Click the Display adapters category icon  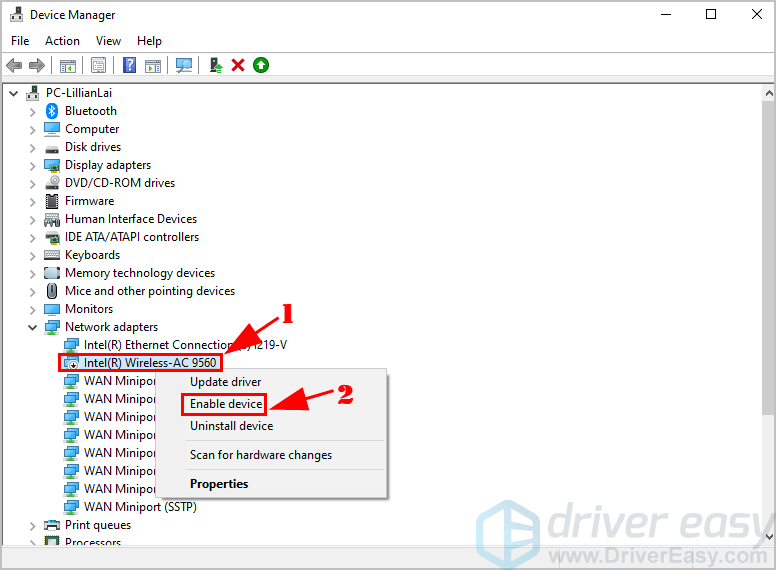tap(51, 165)
